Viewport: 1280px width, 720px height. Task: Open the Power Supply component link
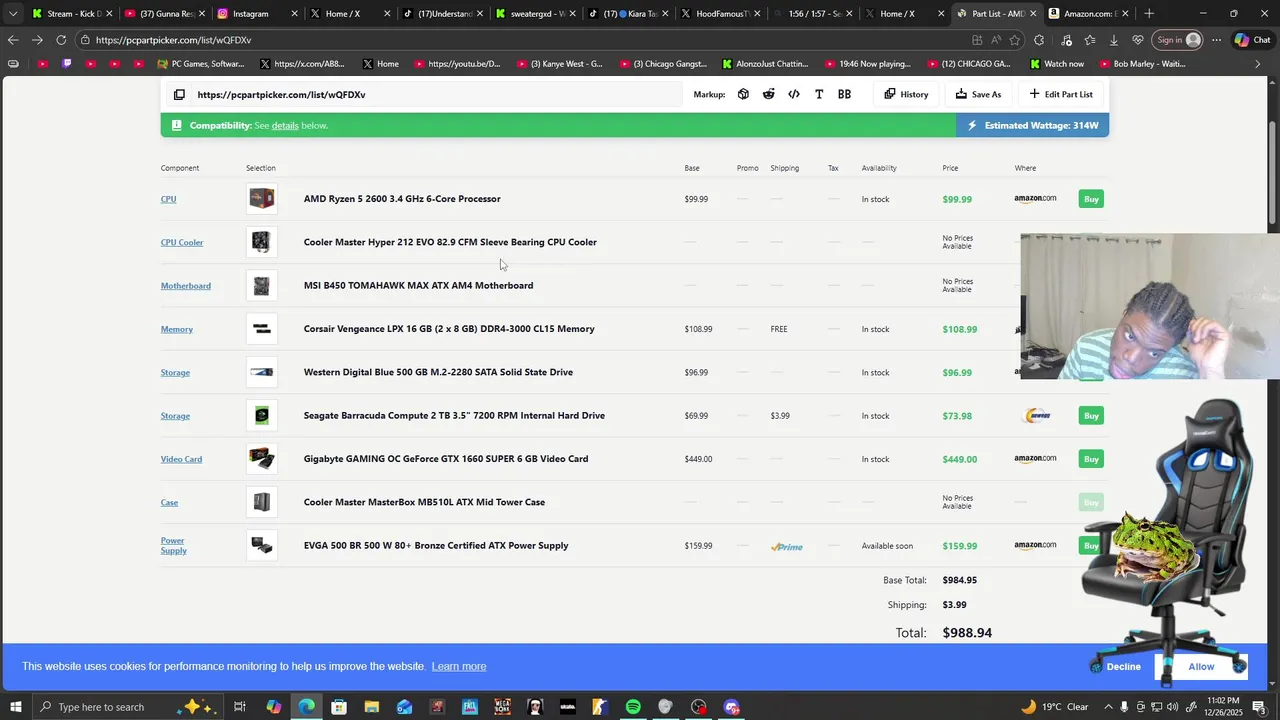coord(173,546)
